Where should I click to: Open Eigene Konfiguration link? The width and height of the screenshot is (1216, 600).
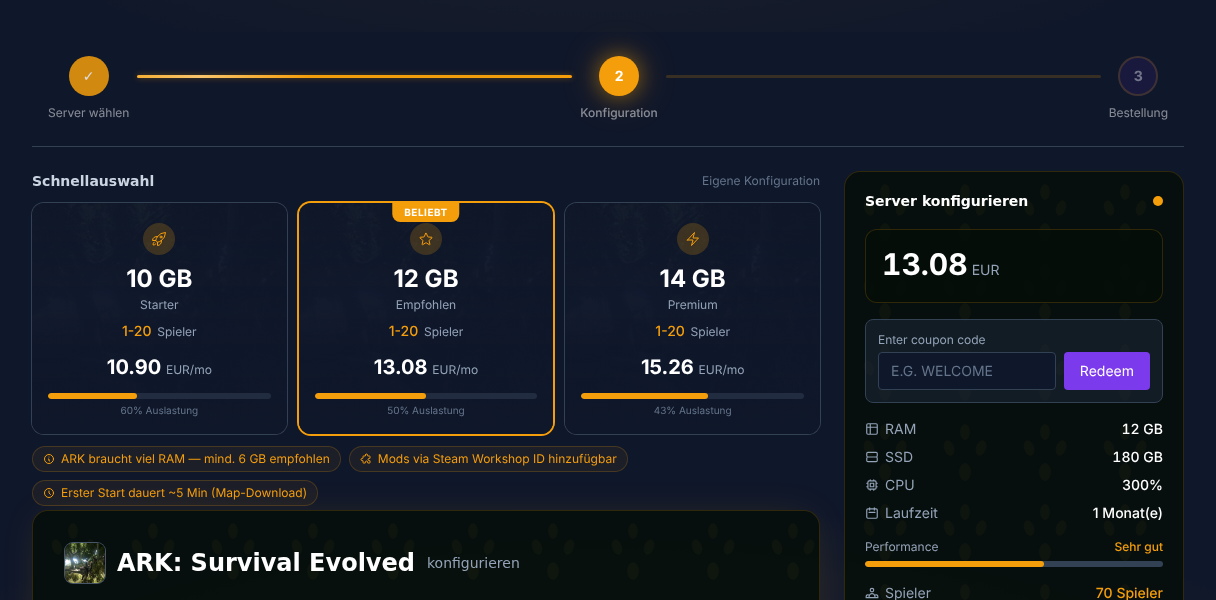point(761,181)
